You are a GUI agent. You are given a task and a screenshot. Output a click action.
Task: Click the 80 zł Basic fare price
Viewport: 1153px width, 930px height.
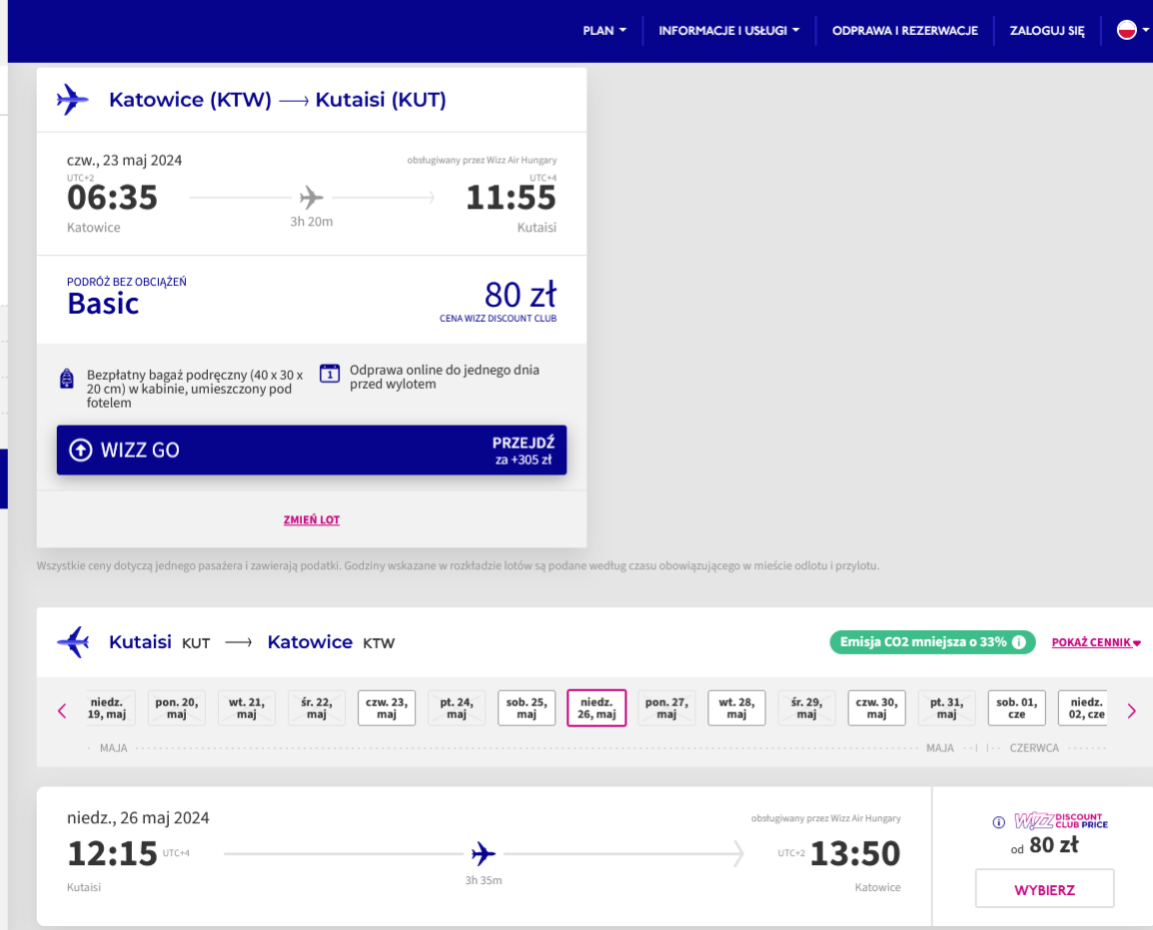click(520, 295)
